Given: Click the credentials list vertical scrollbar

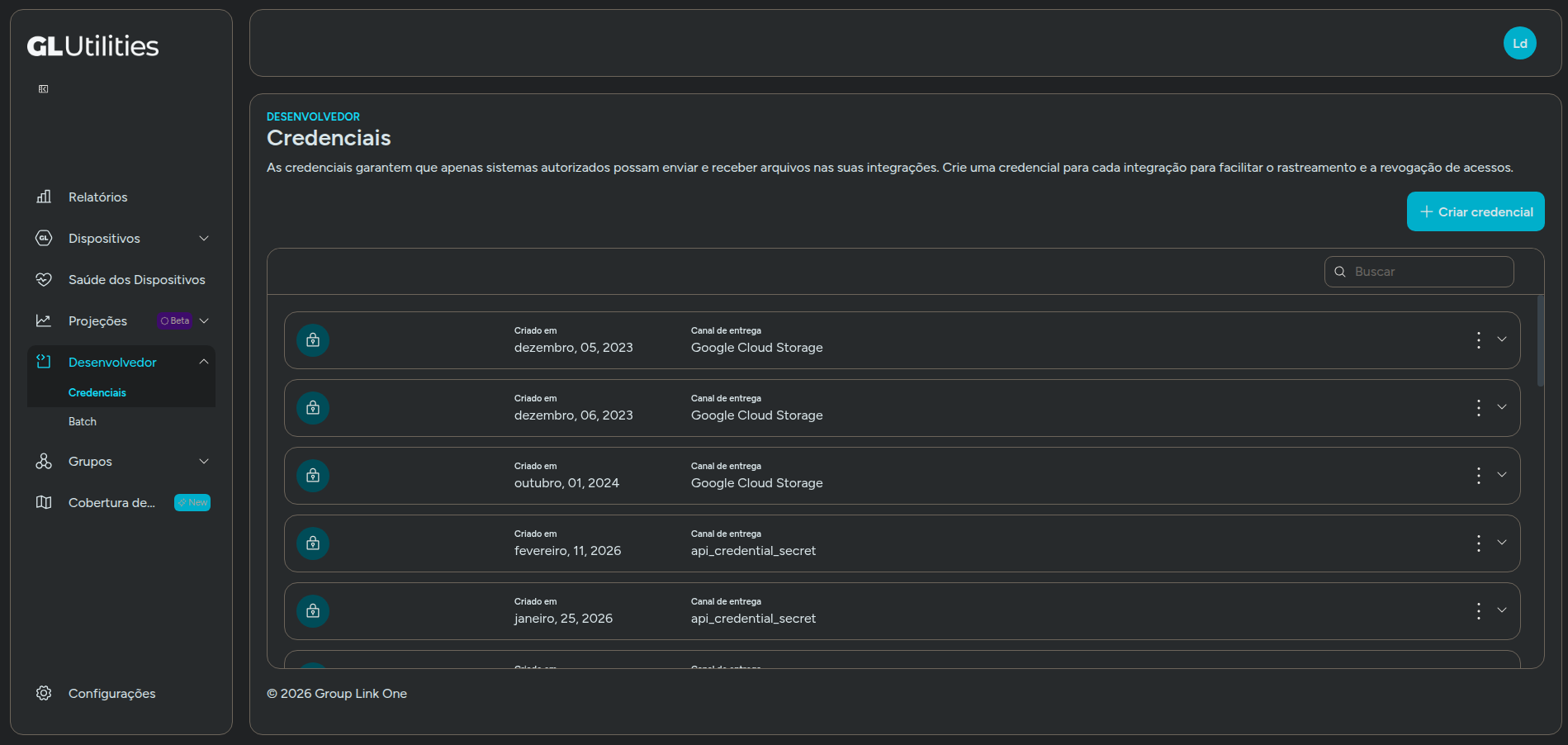Looking at the screenshot, I should click(x=1540, y=340).
